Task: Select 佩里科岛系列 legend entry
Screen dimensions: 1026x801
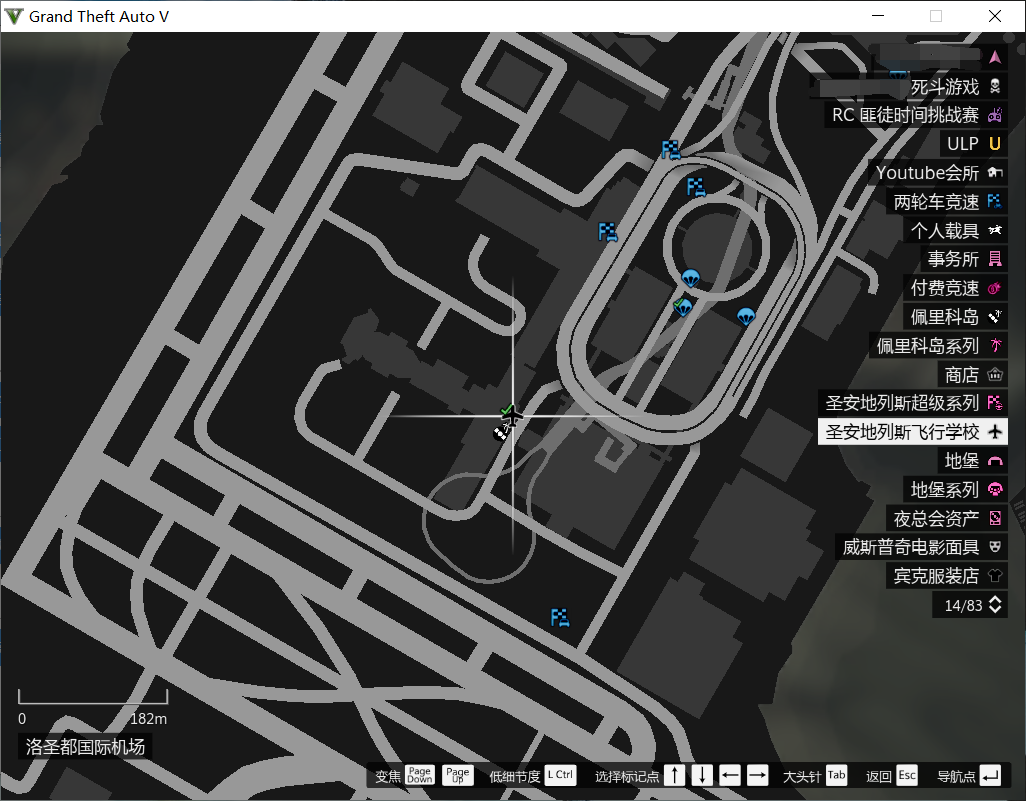Action: click(x=938, y=346)
